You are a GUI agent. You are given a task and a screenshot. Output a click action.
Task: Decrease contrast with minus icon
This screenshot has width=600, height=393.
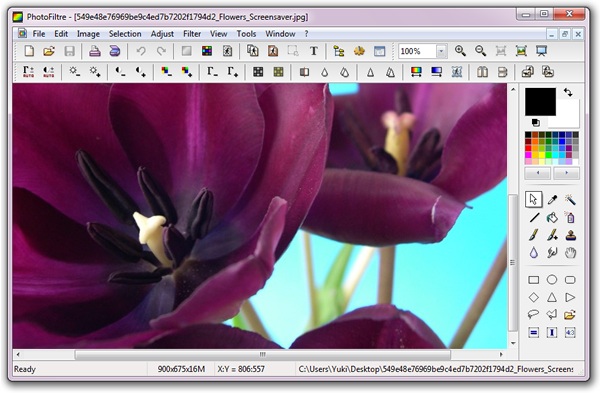click(x=120, y=72)
